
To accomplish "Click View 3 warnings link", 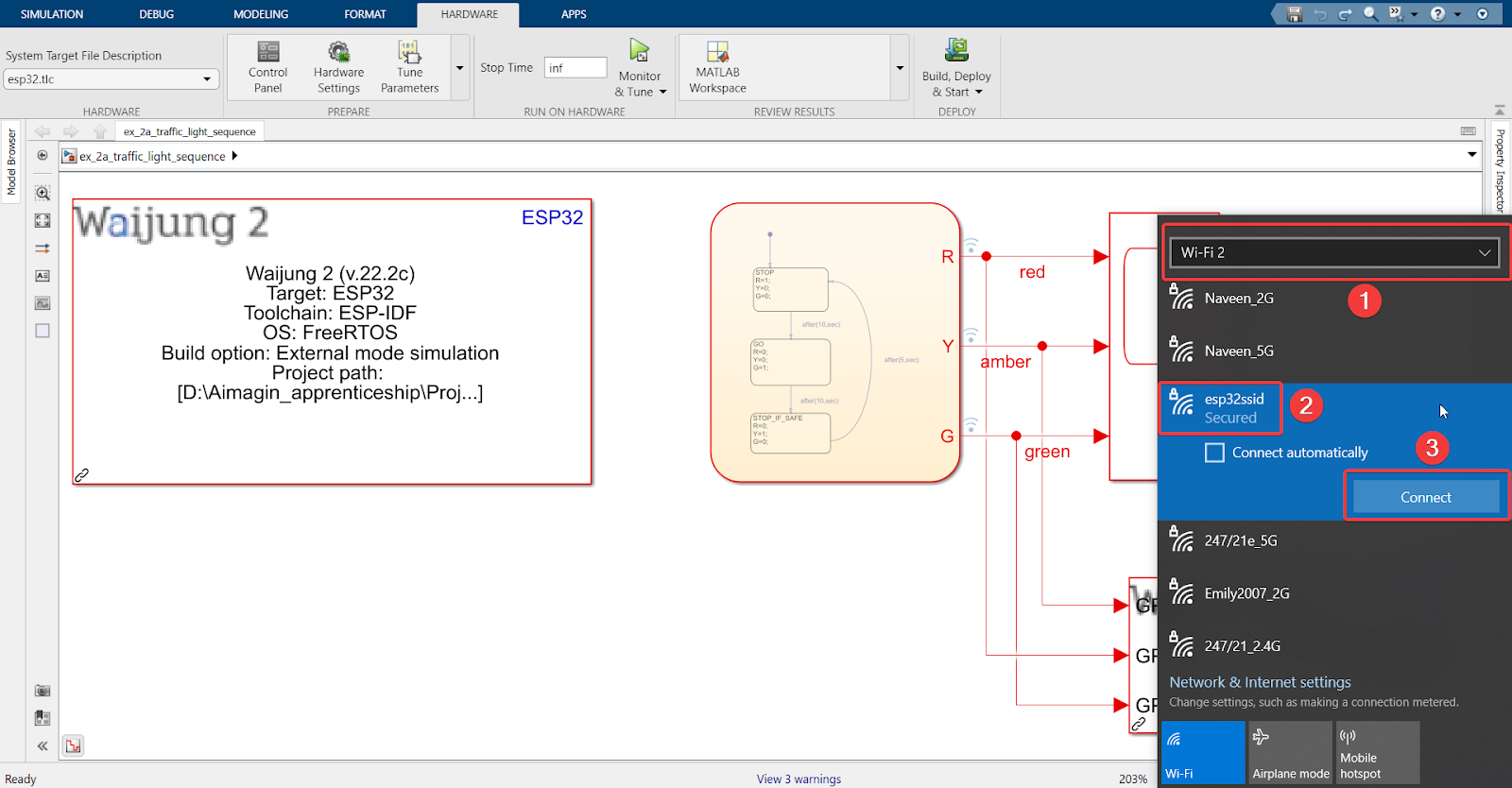I will click(799, 779).
